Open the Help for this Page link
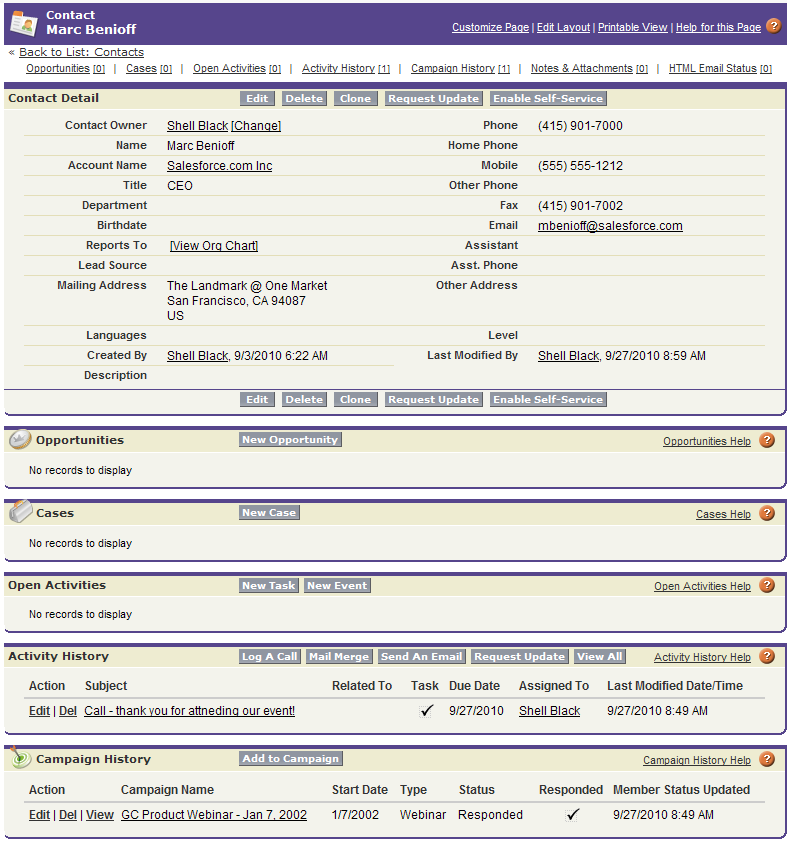This screenshot has width=787, height=844. [x=718, y=27]
